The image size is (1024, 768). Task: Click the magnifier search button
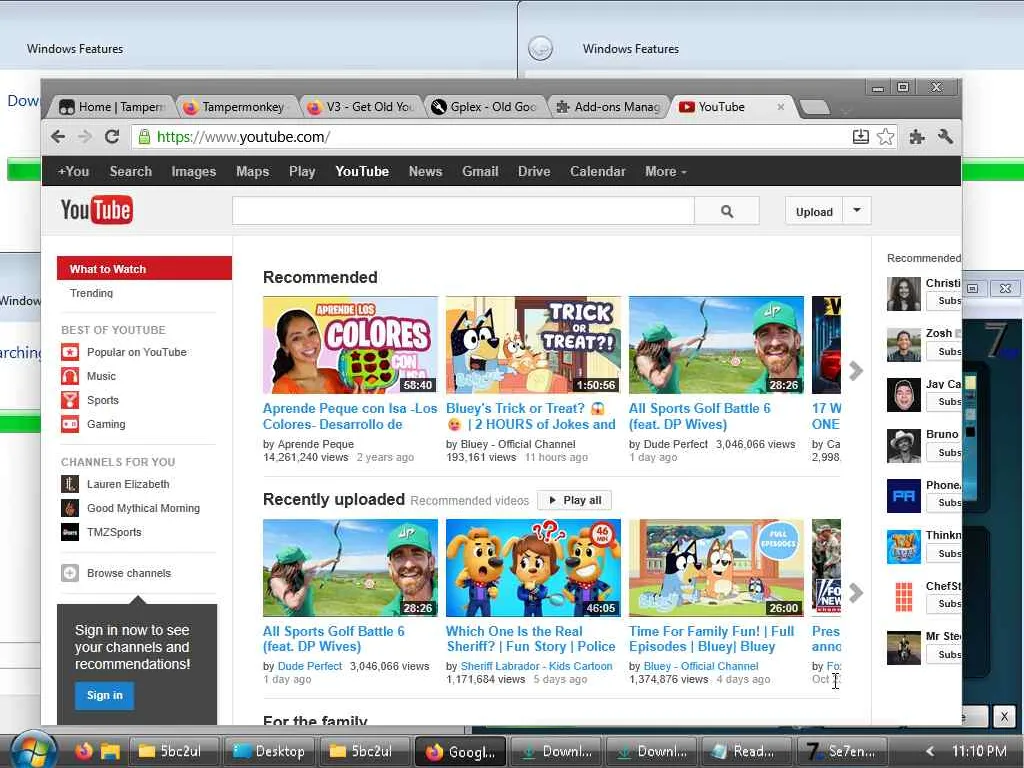[x=727, y=211]
